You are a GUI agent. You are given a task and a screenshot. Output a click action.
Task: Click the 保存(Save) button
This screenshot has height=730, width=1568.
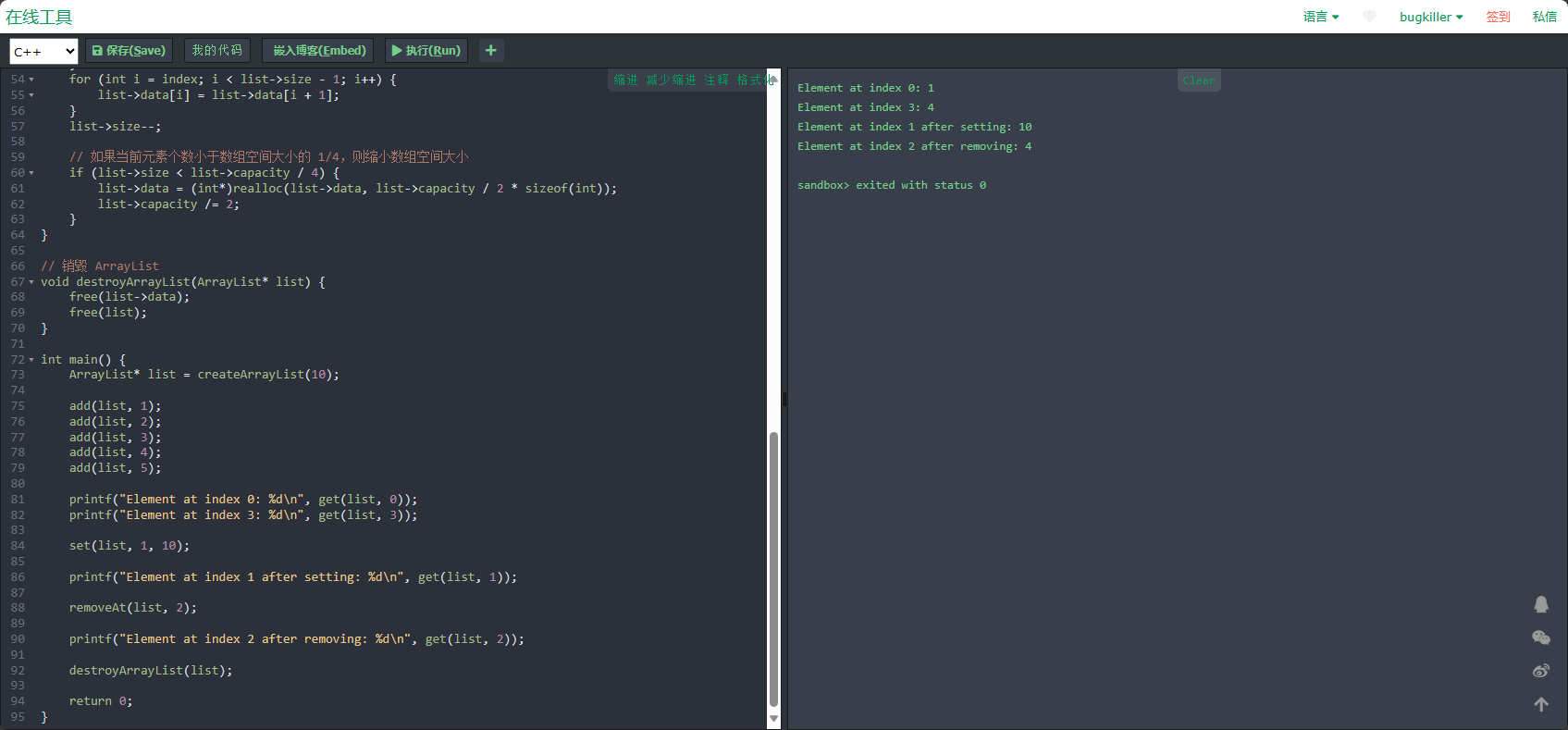pyautogui.click(x=129, y=50)
